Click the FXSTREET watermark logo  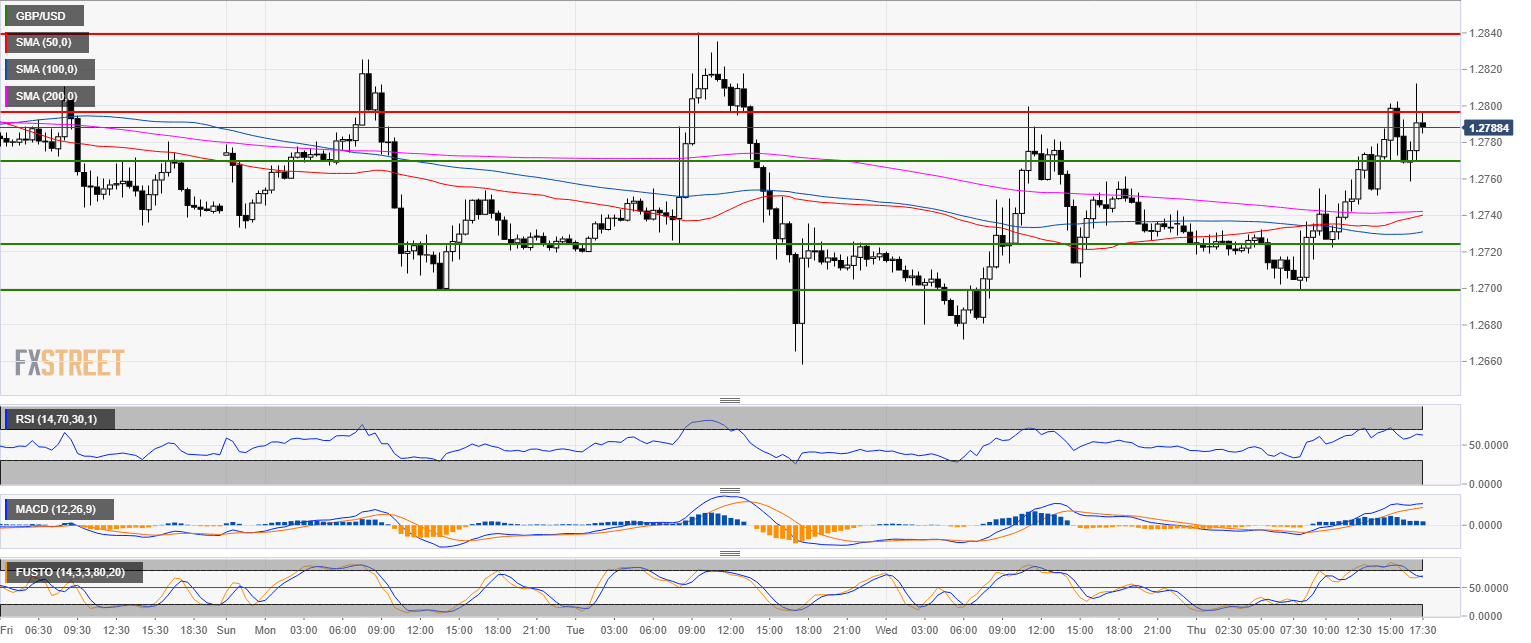click(70, 362)
